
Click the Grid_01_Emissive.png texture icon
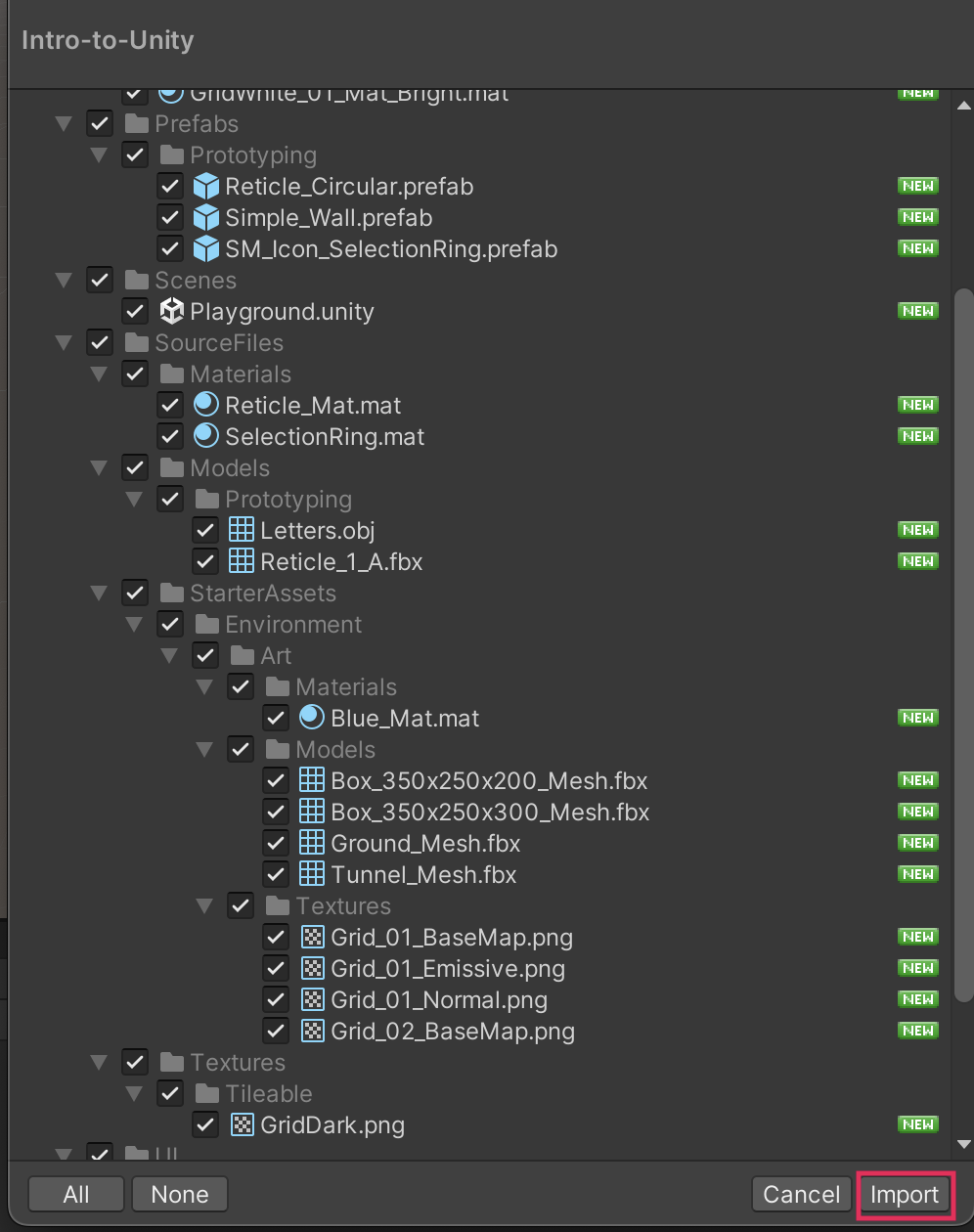point(311,968)
